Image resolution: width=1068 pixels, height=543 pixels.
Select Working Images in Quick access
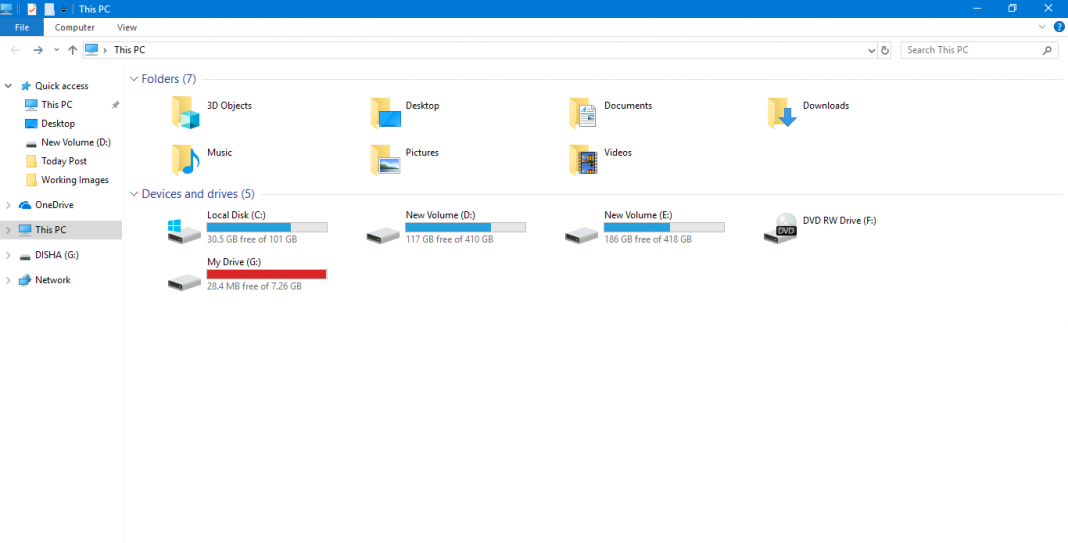(74, 180)
